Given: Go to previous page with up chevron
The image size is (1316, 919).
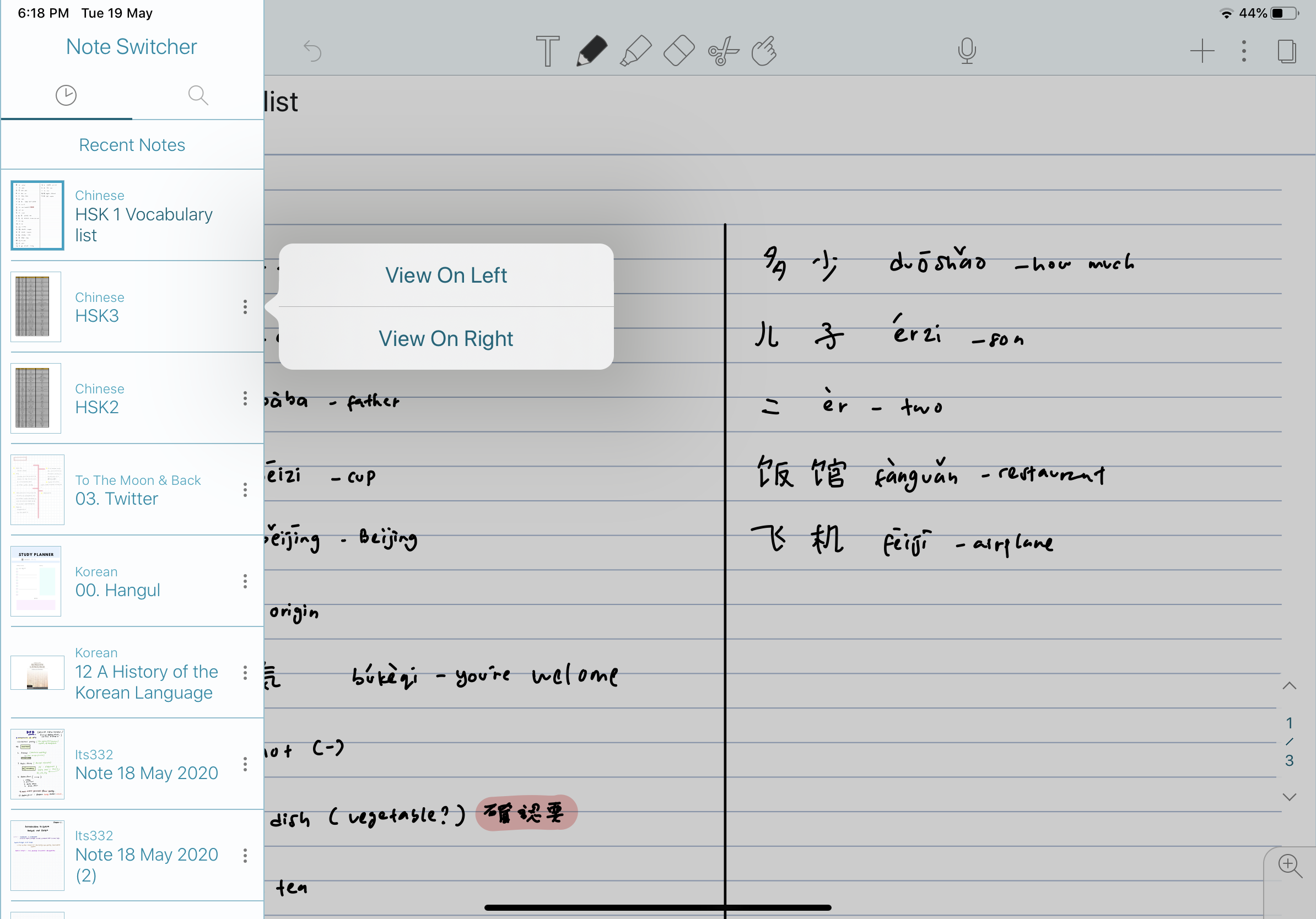Looking at the screenshot, I should click(1289, 686).
